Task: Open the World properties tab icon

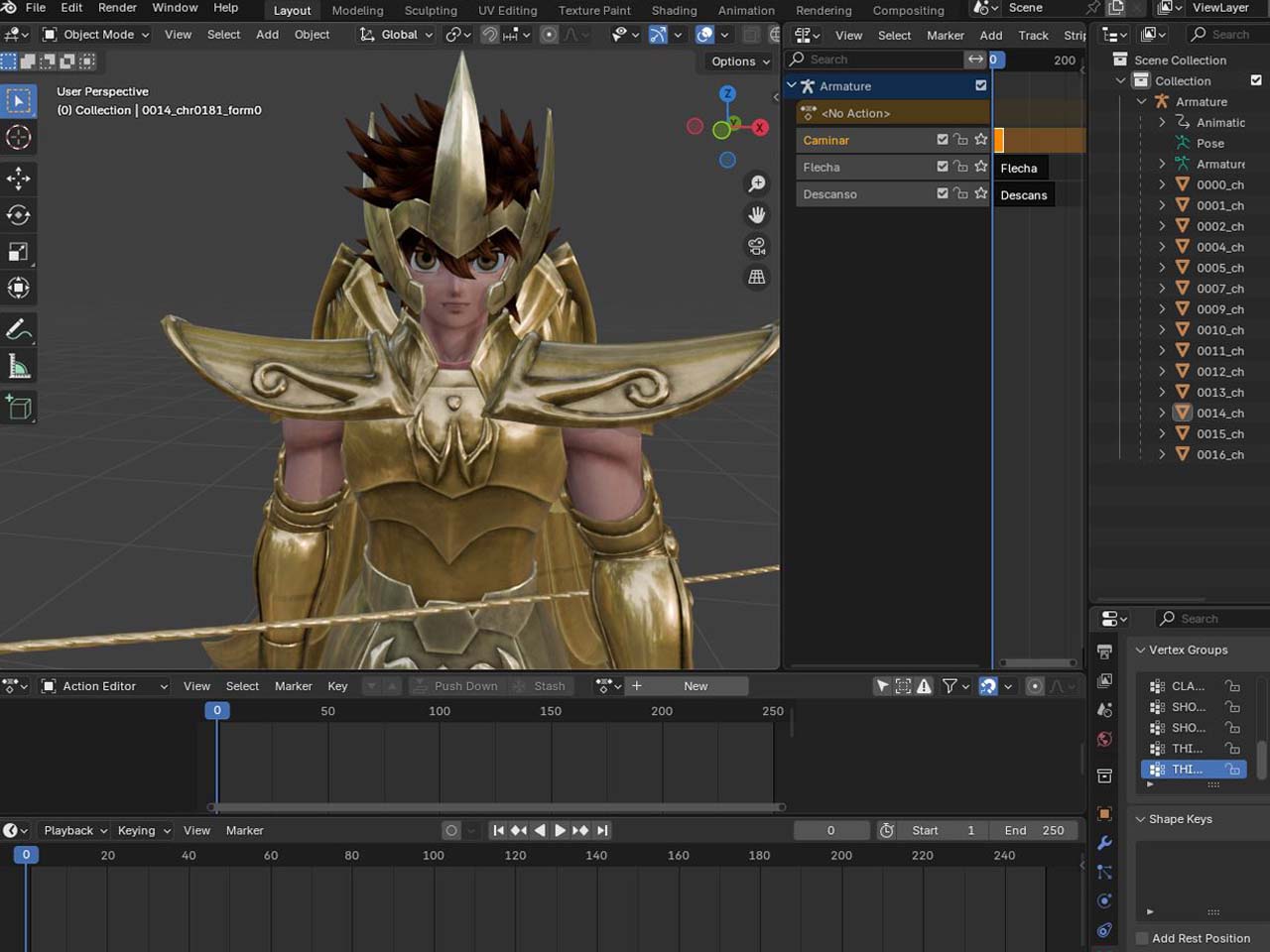Action: [1104, 739]
